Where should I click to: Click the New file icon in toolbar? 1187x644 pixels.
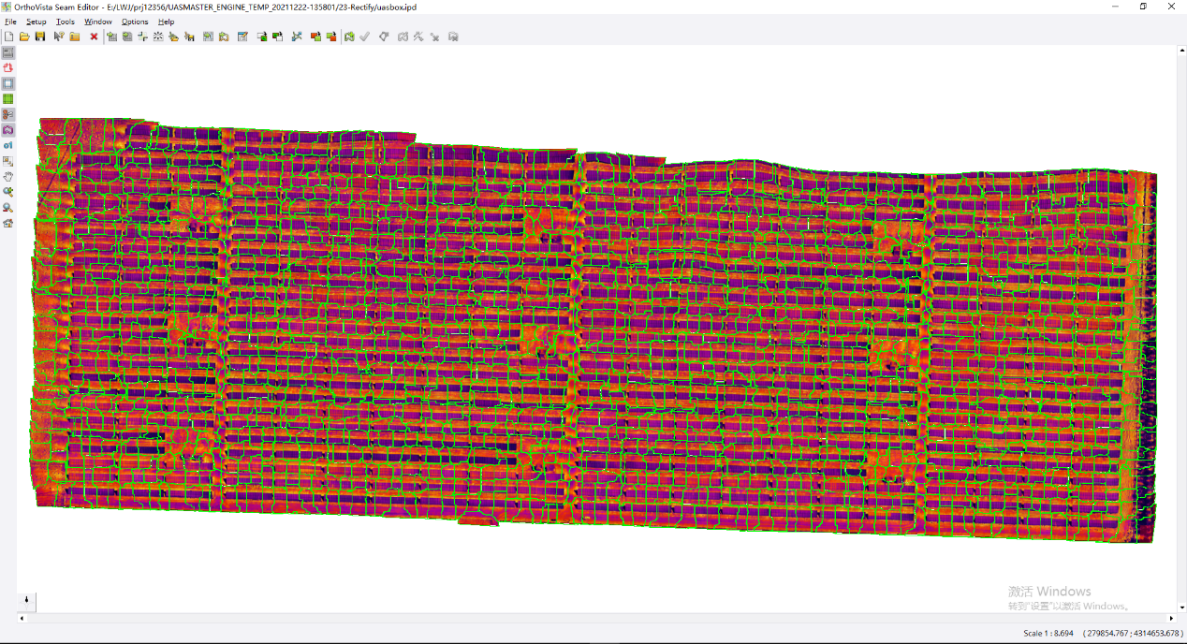coord(9,37)
